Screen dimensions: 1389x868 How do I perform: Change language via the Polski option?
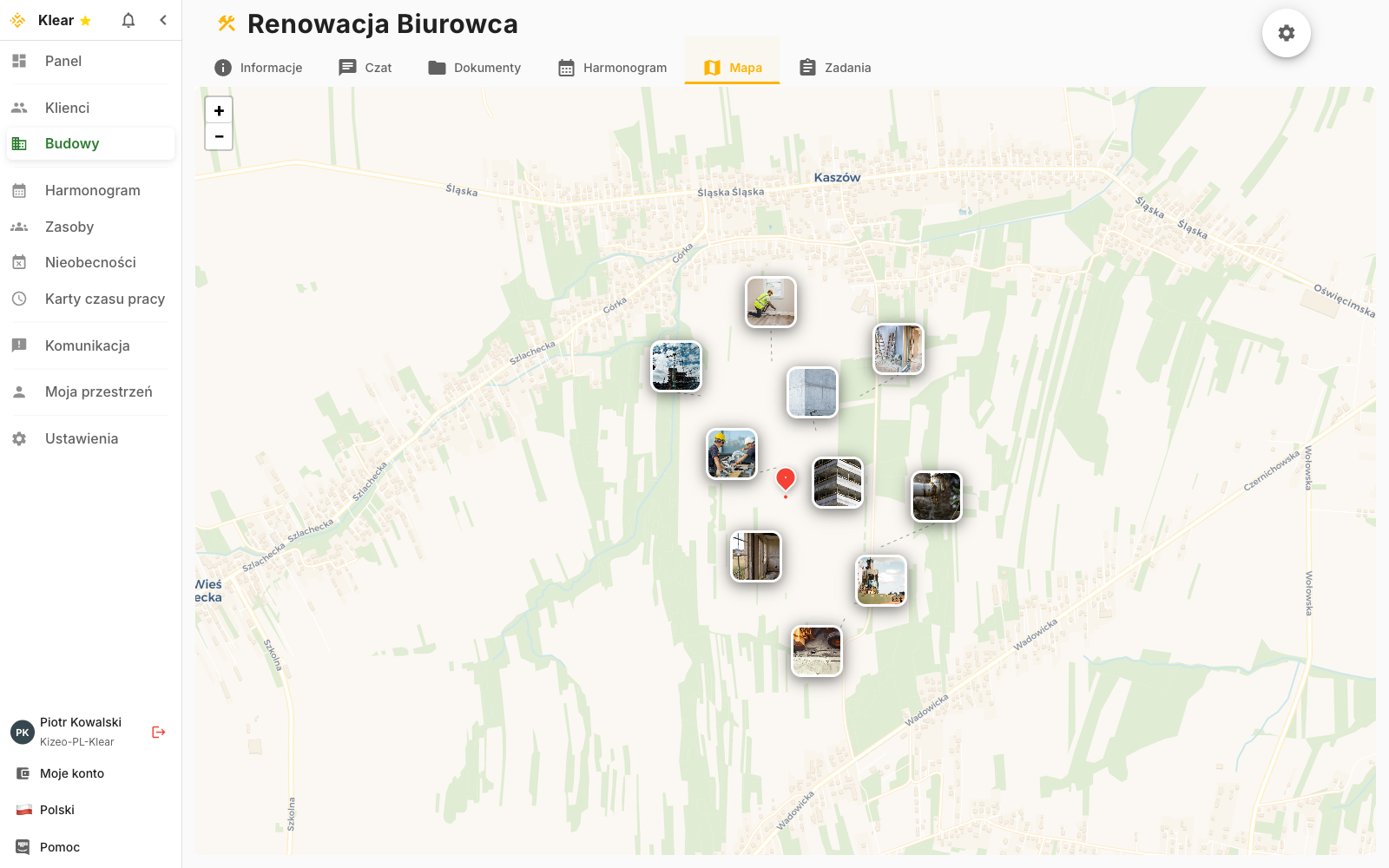[56, 809]
